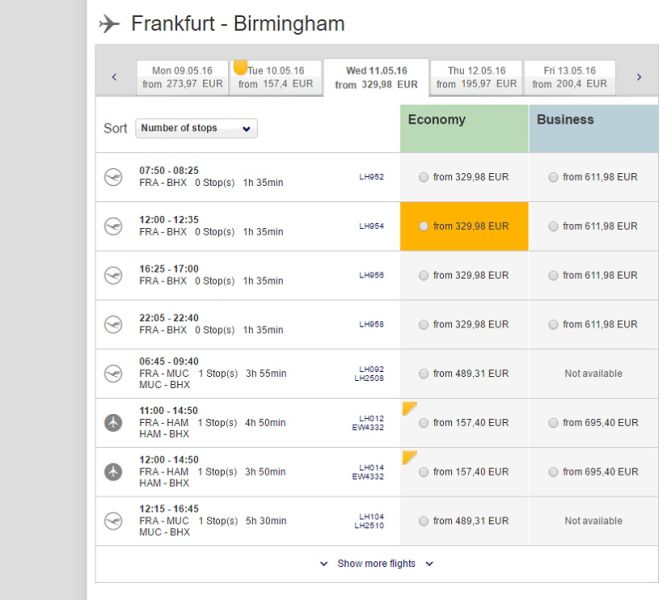Choose the 157,40 EUR Economy fare at 11:00

coord(424,423)
